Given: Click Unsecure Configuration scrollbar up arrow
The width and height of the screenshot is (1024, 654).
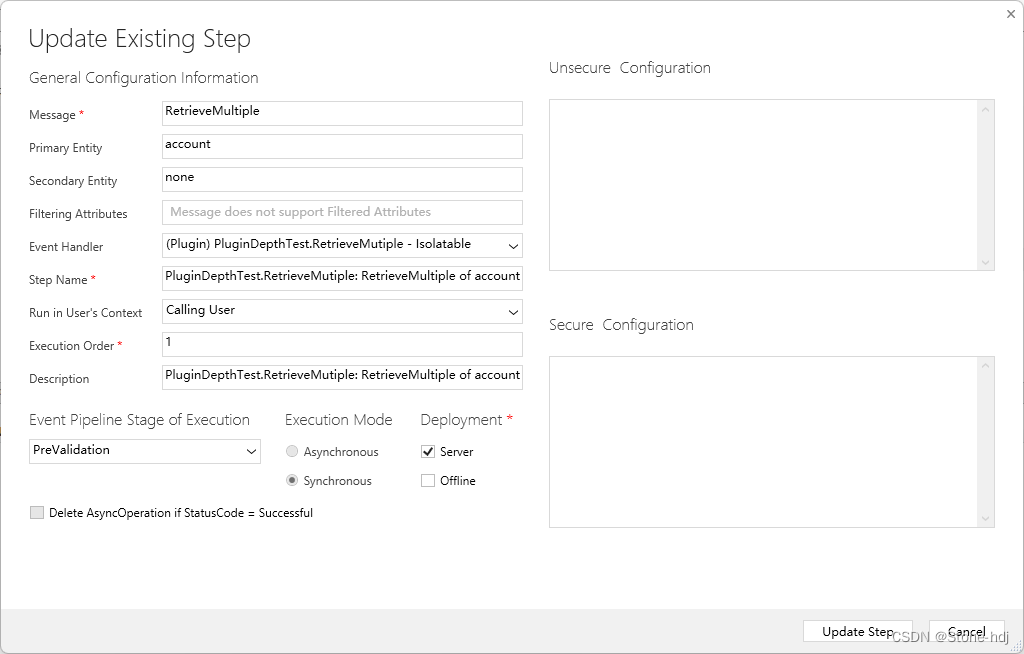Looking at the screenshot, I should (x=985, y=109).
